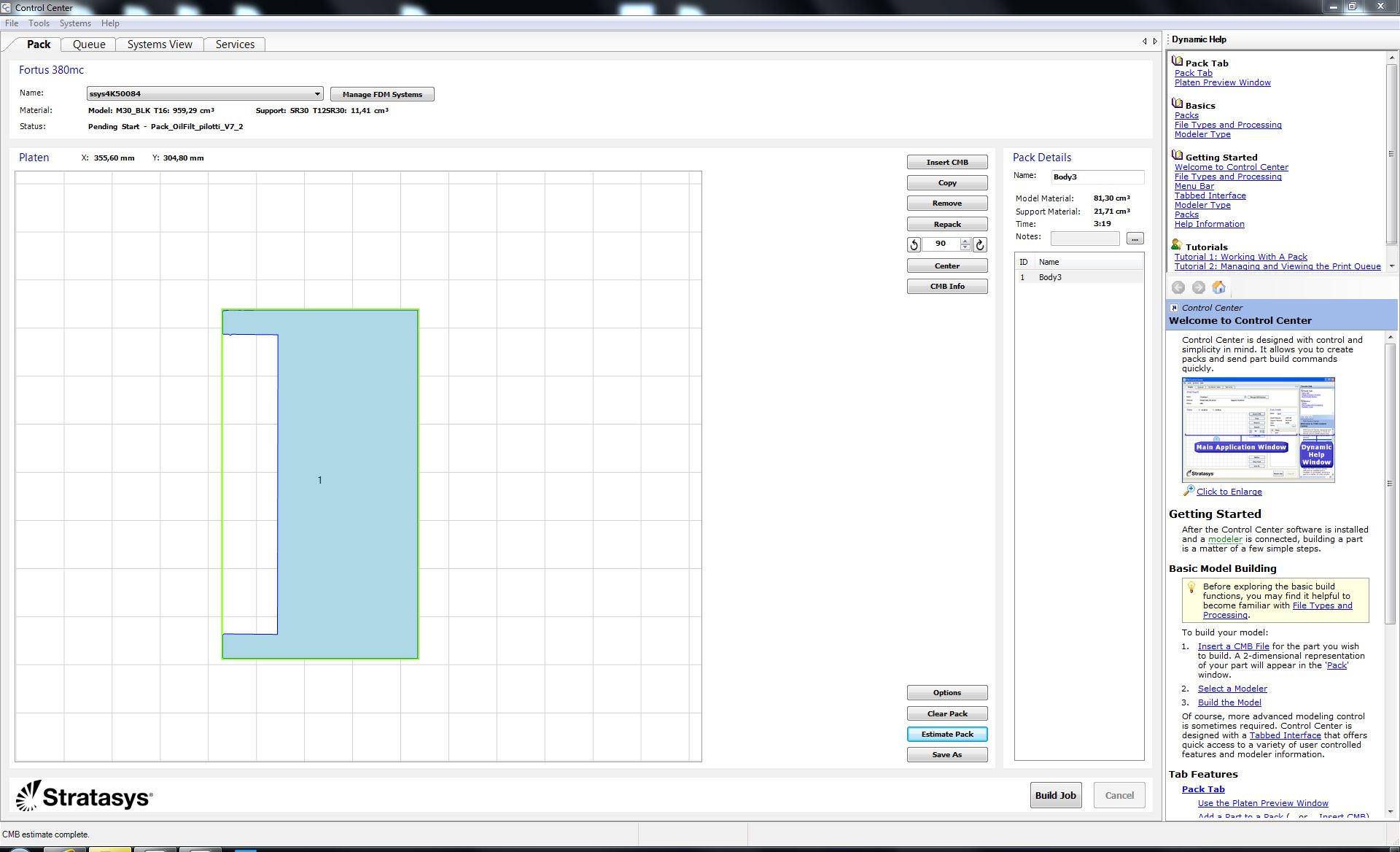1400x852 pixels.
Task: Click the book icon beside Basics heading
Action: coord(1177,104)
